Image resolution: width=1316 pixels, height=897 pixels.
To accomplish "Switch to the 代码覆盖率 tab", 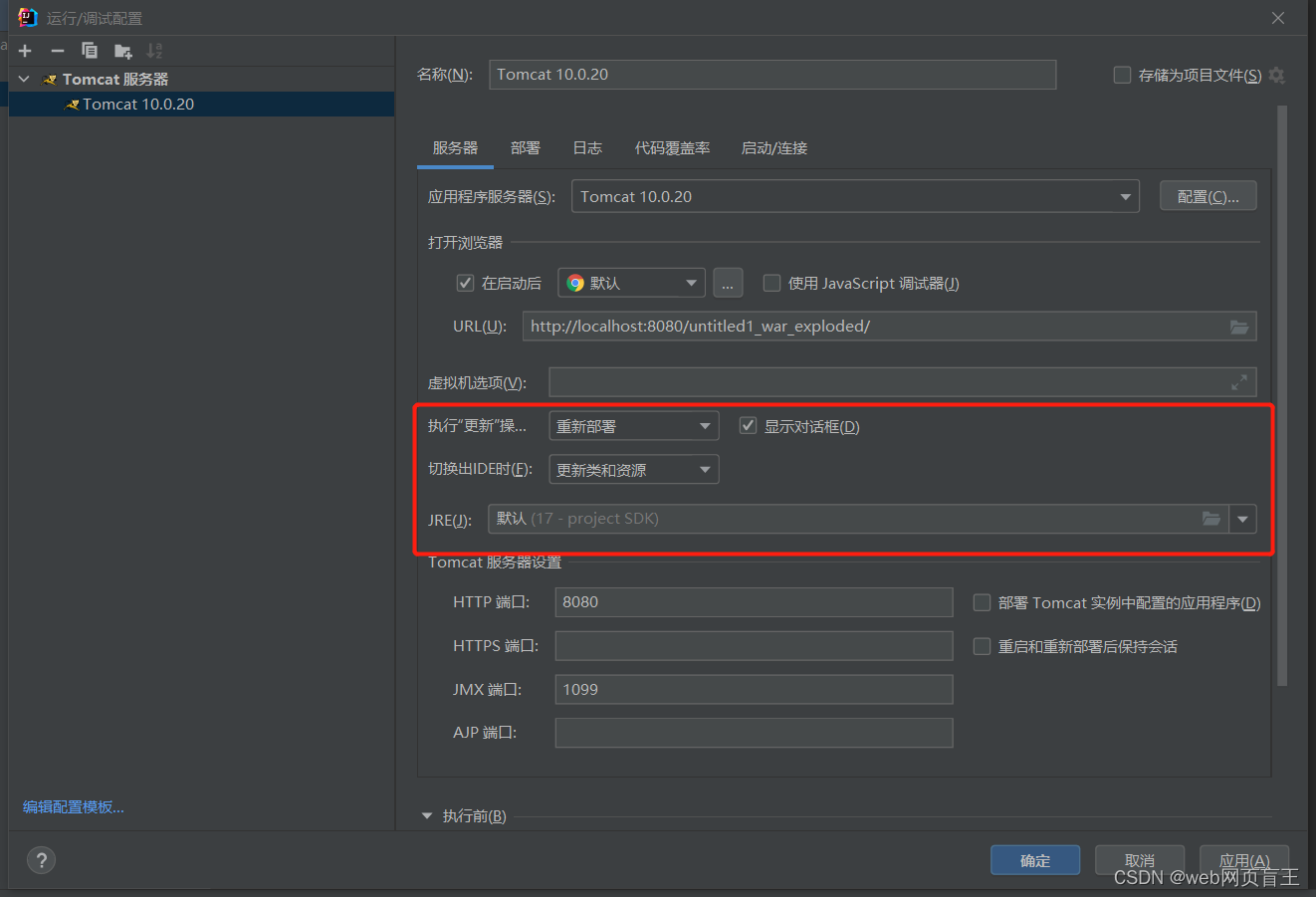I will pos(672,148).
